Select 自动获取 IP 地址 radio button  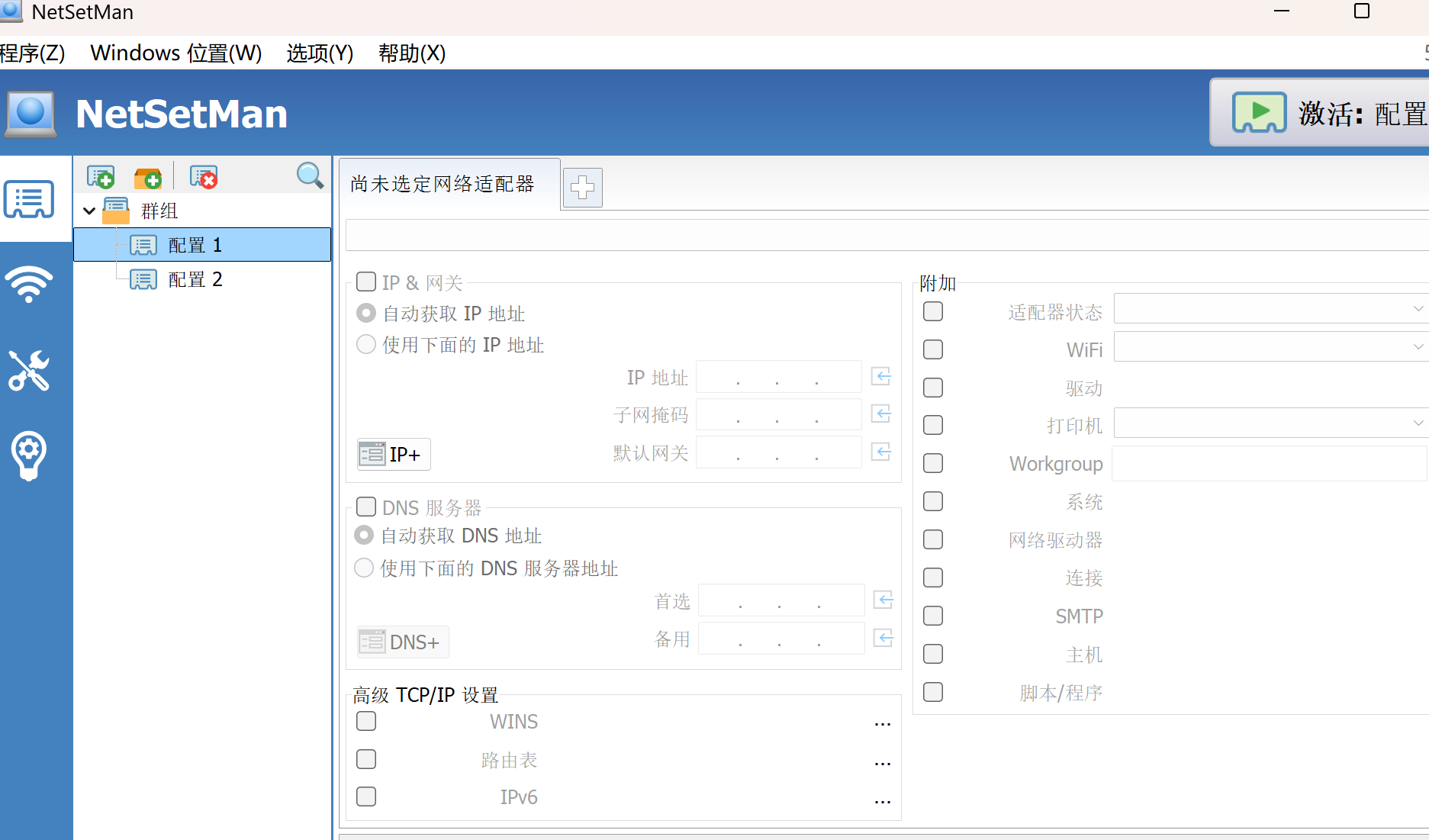tap(366, 313)
